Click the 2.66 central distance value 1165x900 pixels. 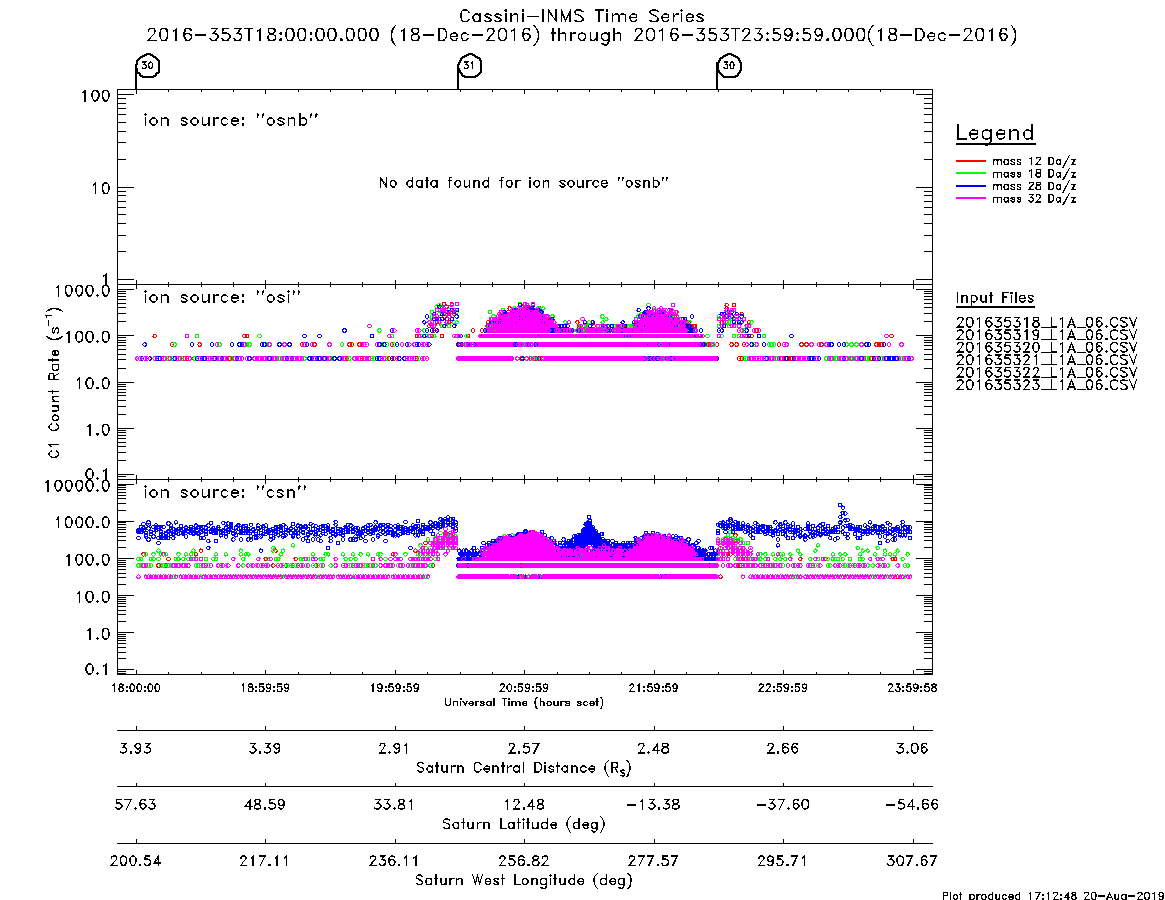[x=782, y=748]
